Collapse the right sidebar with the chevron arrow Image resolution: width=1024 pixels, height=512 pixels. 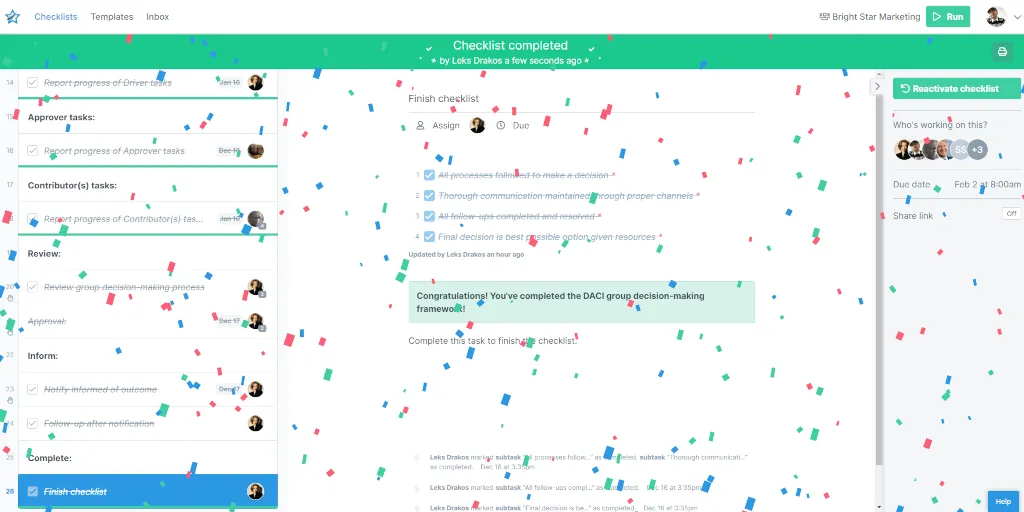(877, 86)
